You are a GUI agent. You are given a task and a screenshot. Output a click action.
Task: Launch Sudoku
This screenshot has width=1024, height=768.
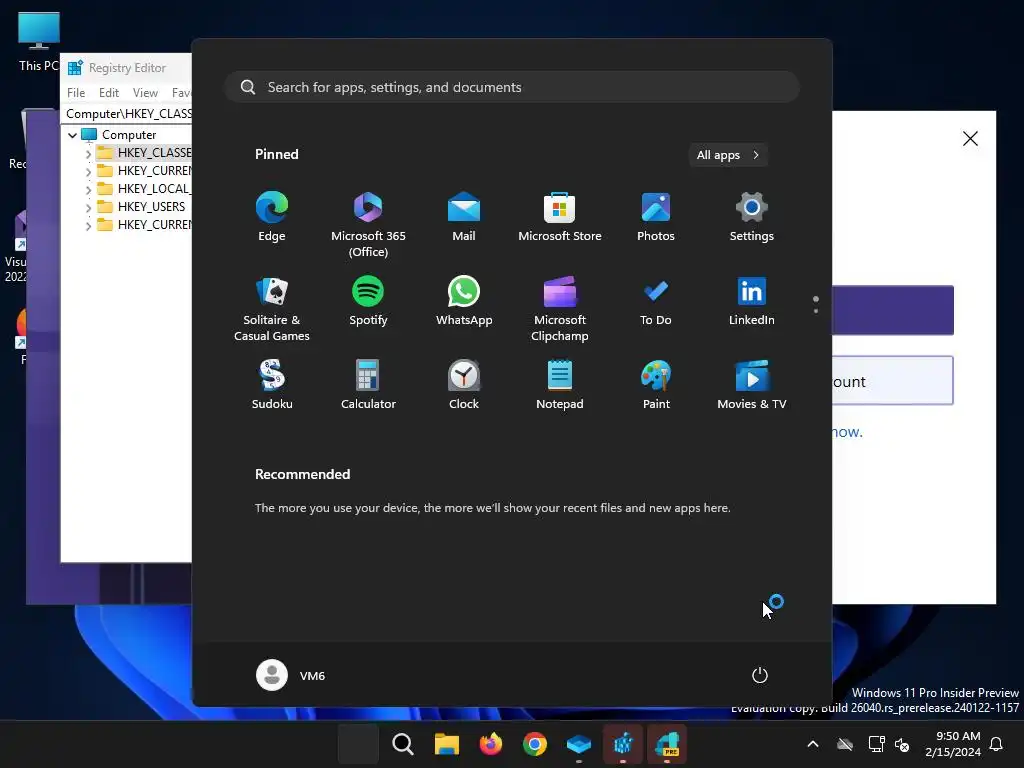[272, 385]
